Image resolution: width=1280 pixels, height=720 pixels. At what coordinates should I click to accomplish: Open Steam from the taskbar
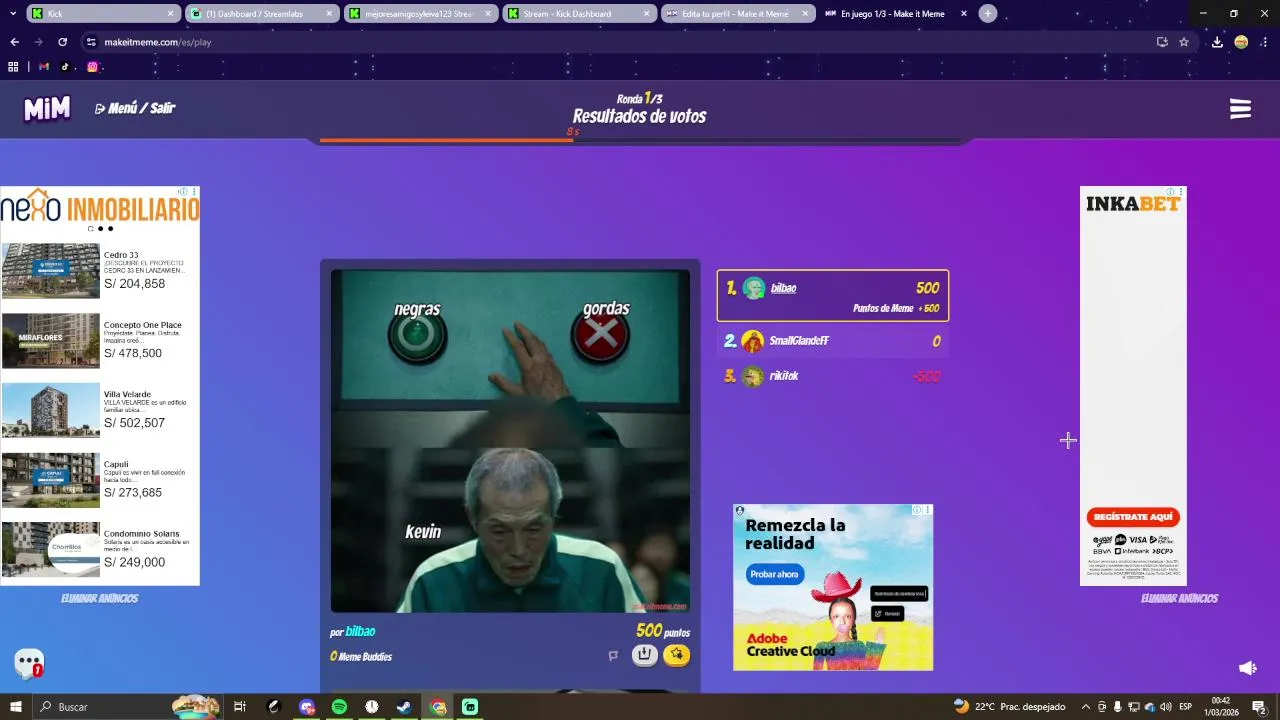click(x=404, y=707)
